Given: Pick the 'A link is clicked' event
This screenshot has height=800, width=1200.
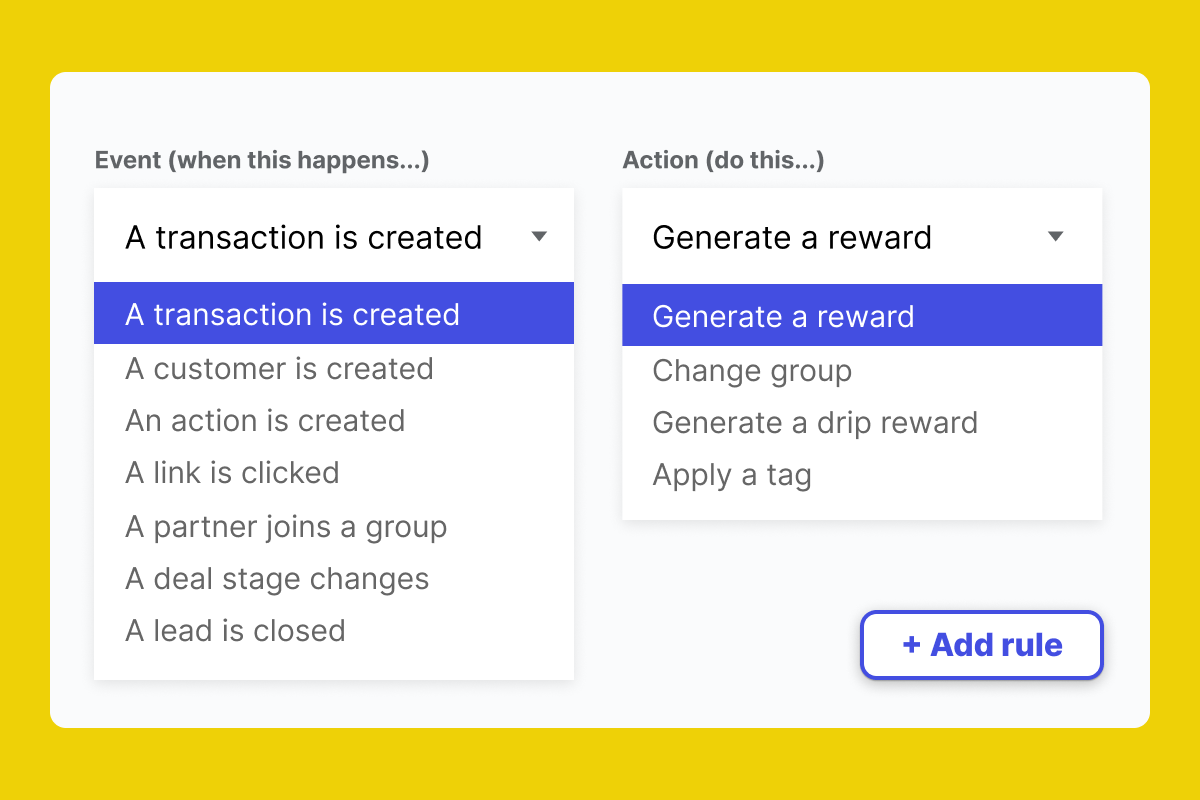Looking at the screenshot, I should (232, 472).
